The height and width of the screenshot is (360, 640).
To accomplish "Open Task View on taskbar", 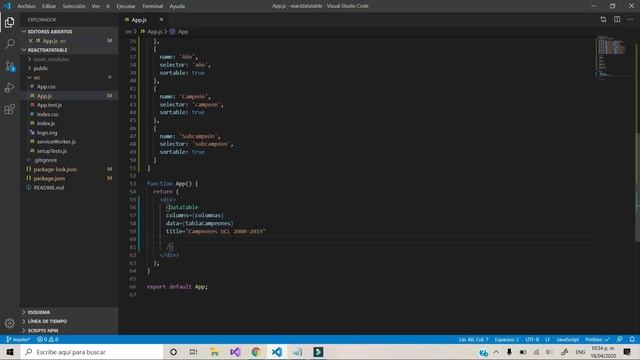I will (x=193, y=352).
